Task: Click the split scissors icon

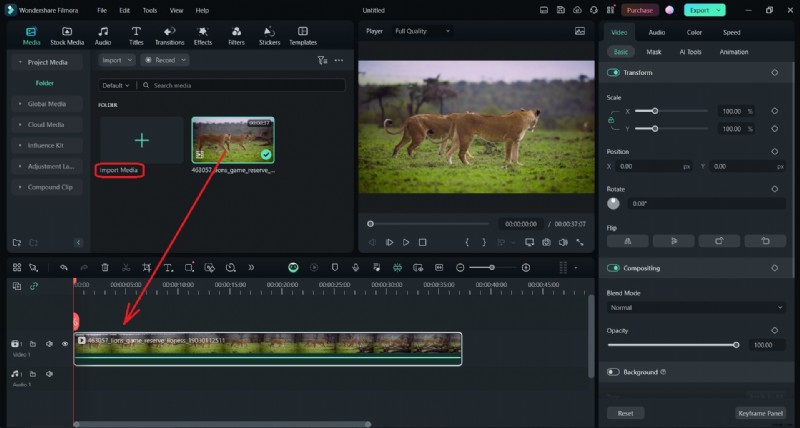Action: click(x=126, y=267)
